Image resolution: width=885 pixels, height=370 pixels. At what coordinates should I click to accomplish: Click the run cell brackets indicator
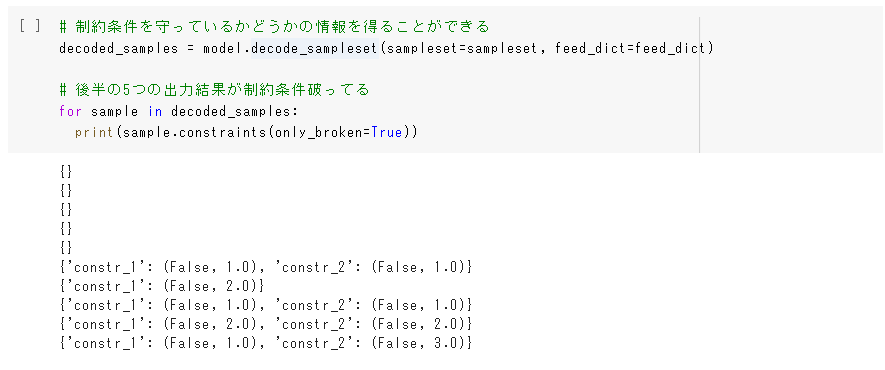pos(29,26)
